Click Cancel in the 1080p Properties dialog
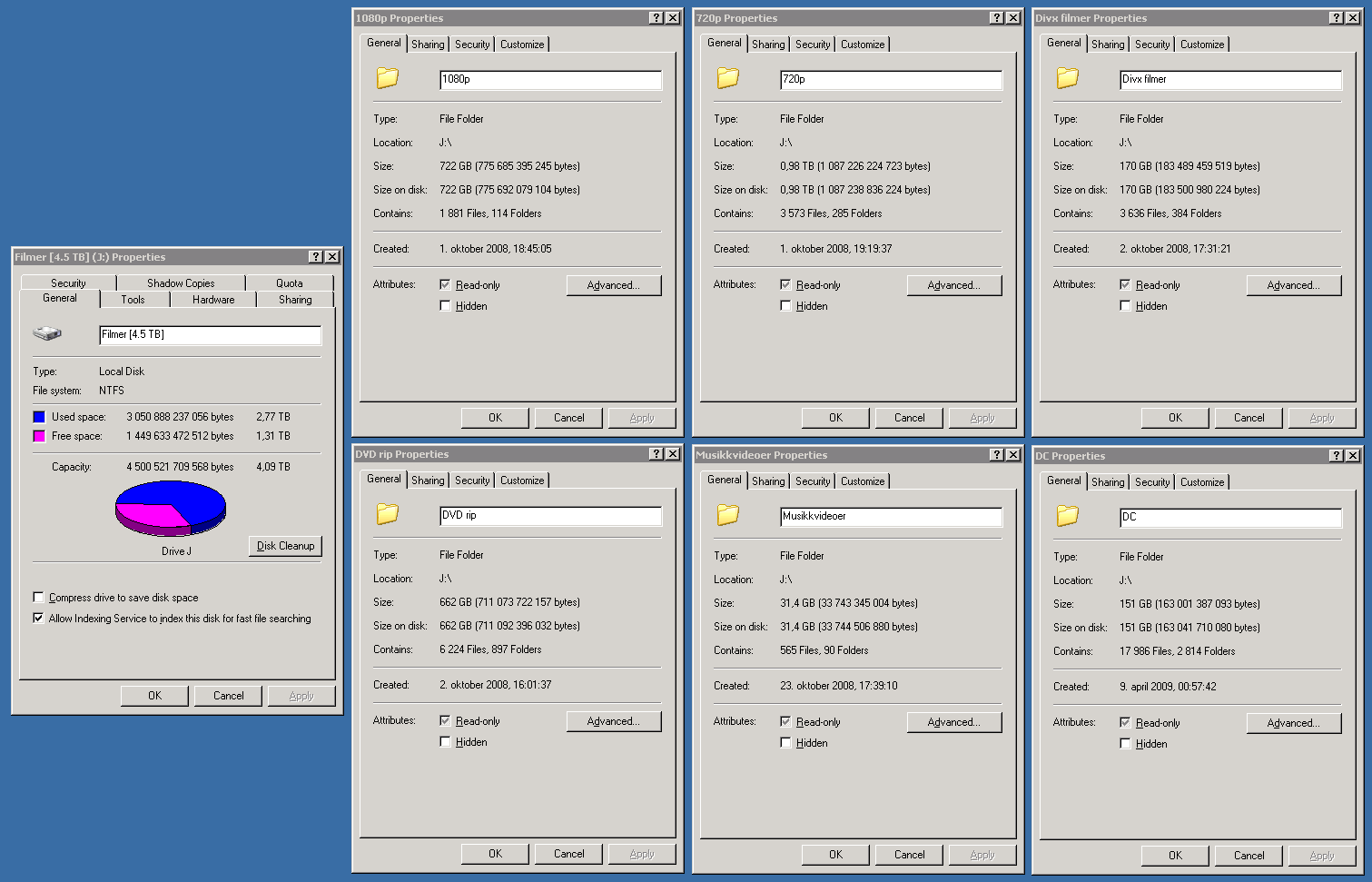The width and height of the screenshot is (1372, 882). tap(569, 418)
